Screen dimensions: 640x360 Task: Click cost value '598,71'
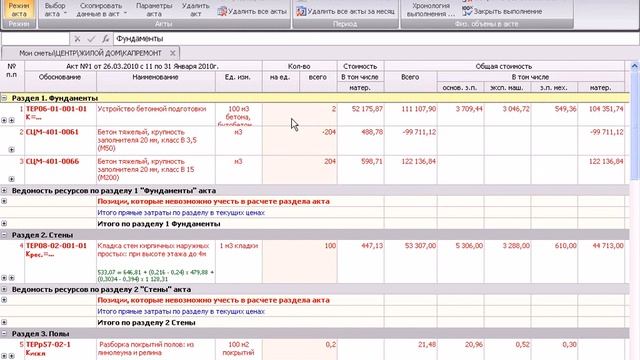371,161
